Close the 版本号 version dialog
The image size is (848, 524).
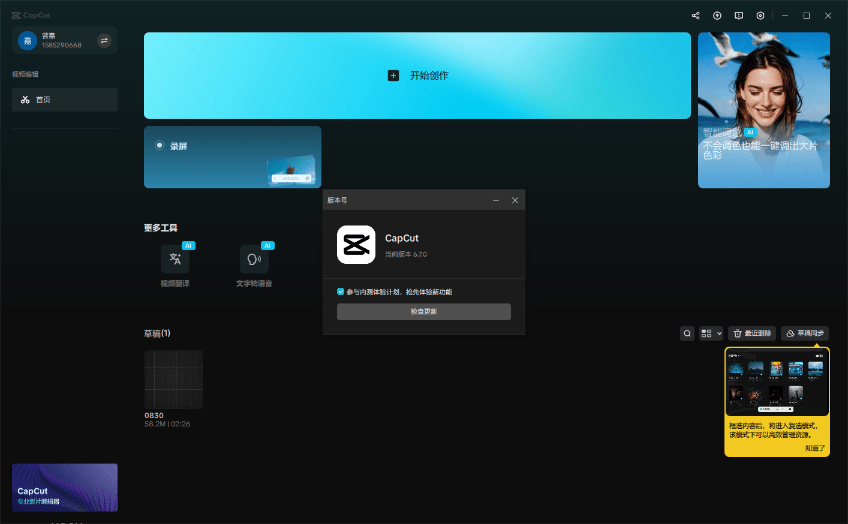[x=515, y=200]
